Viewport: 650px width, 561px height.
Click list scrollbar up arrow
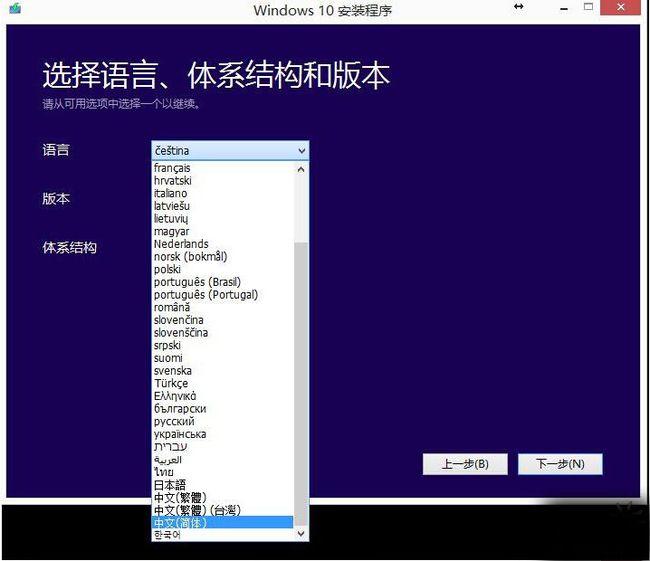pyautogui.click(x=301, y=169)
